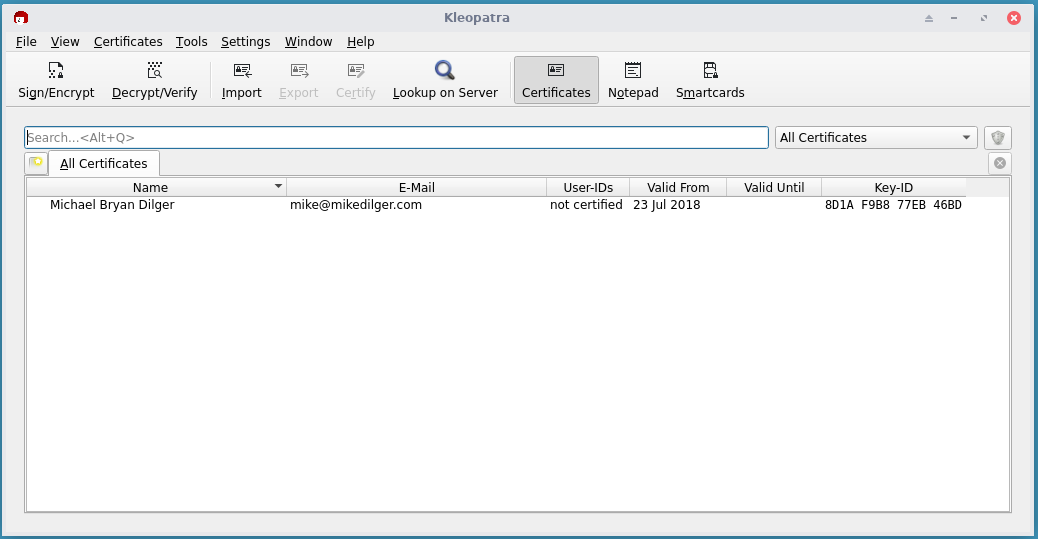Image resolution: width=1038 pixels, height=539 pixels.
Task: Sort by the Key-ID column header
Action: (x=893, y=187)
